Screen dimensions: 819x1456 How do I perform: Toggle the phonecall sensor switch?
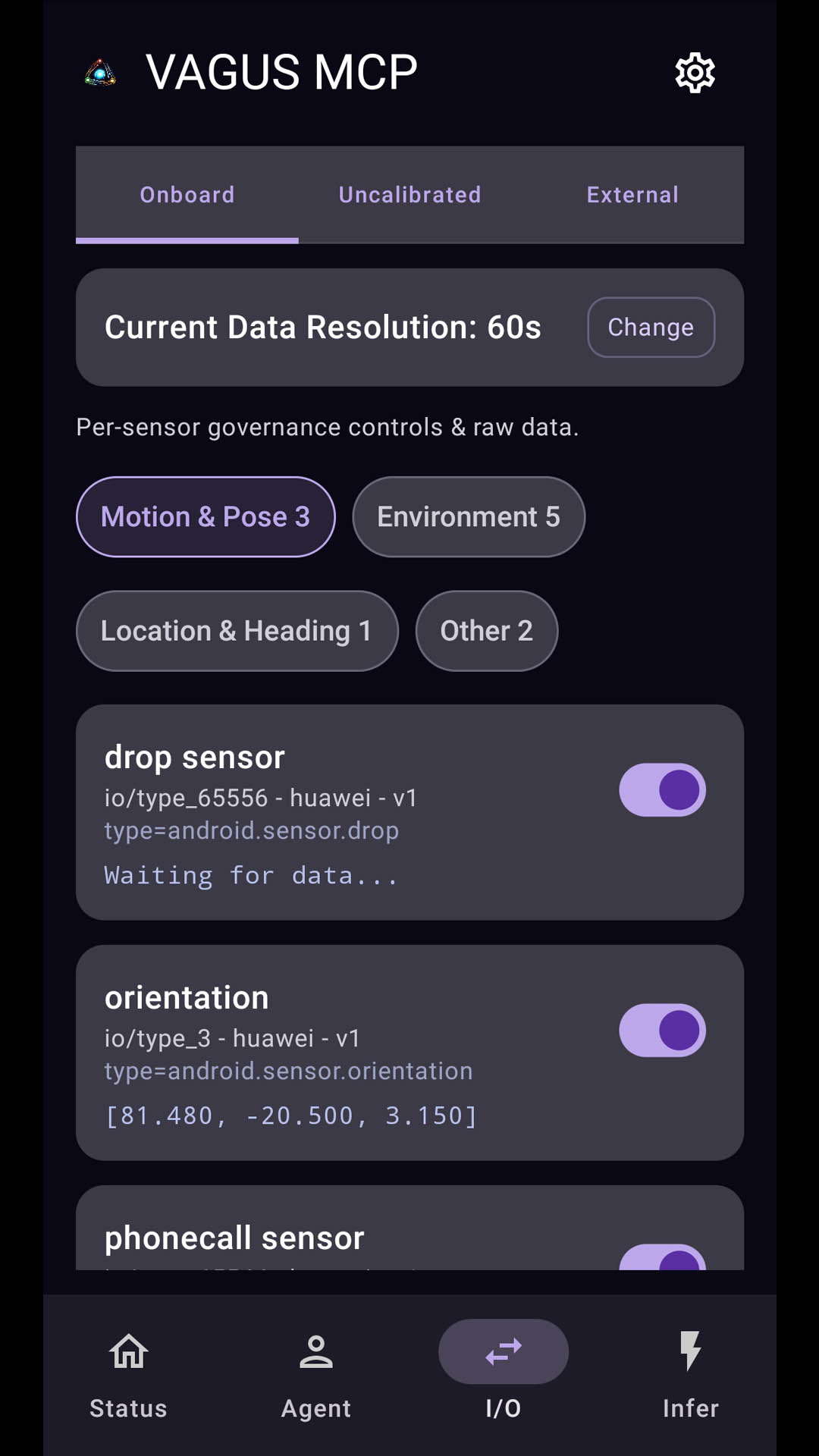click(x=662, y=1259)
